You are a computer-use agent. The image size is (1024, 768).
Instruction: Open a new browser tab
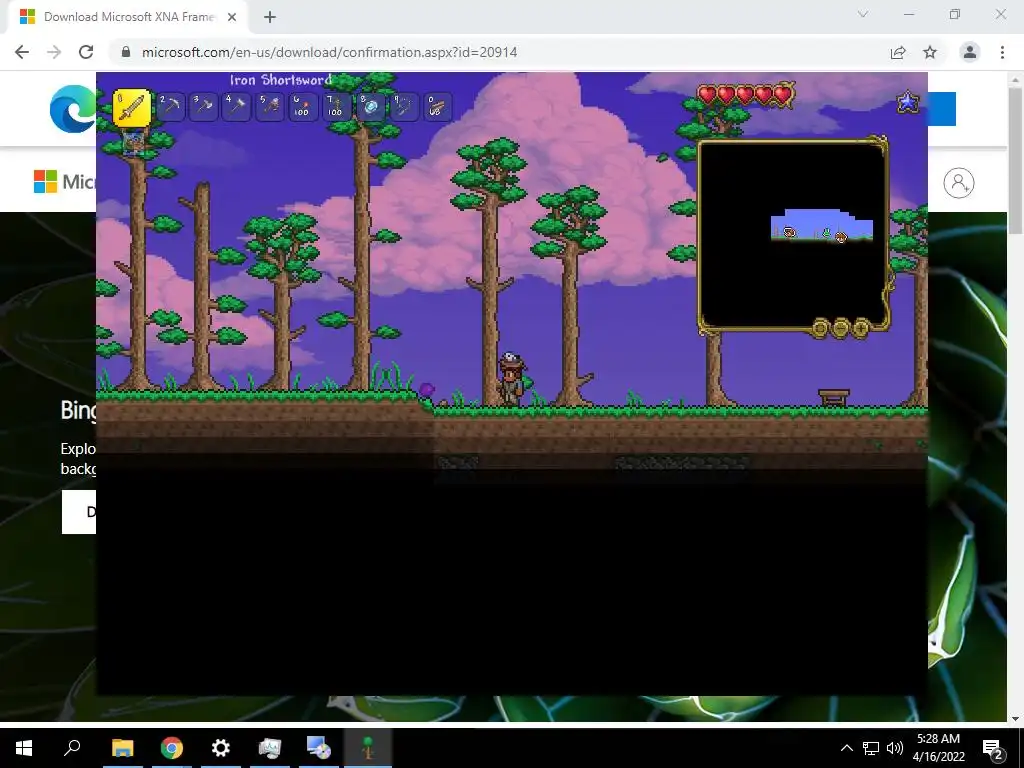[270, 18]
